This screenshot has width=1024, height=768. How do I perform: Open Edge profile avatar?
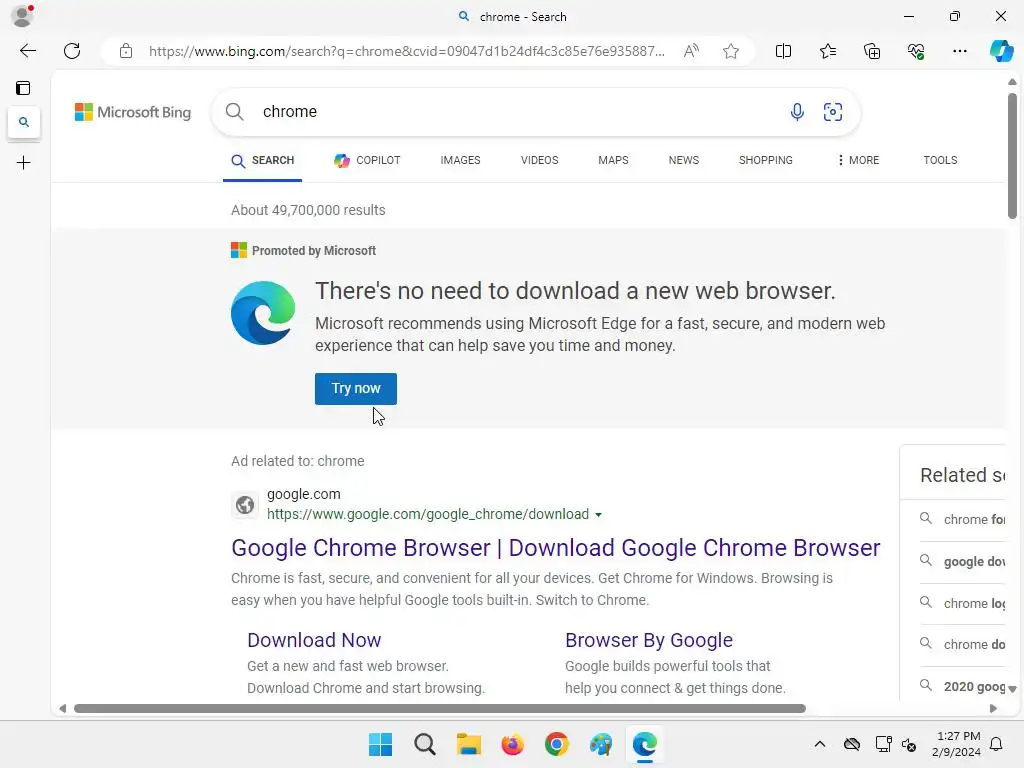pyautogui.click(x=22, y=16)
